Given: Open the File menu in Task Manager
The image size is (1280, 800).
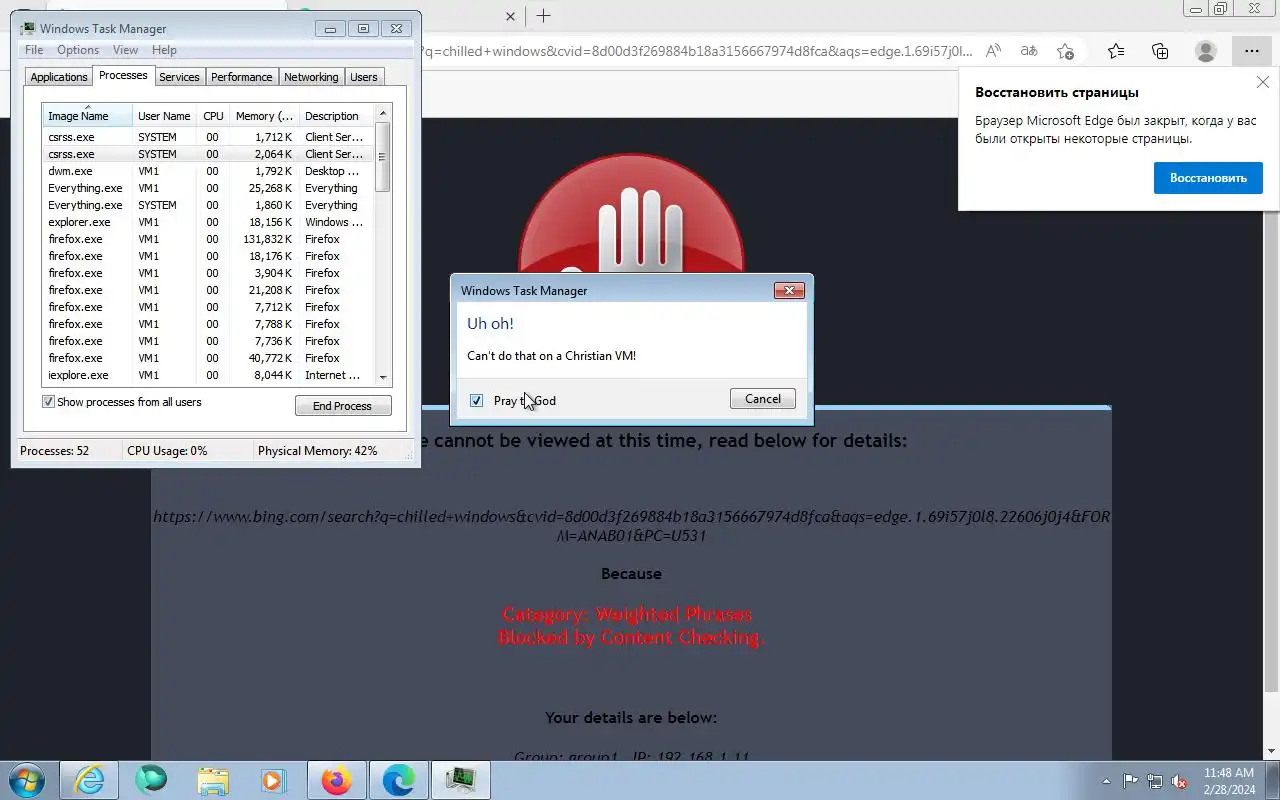Looking at the screenshot, I should tap(34, 50).
